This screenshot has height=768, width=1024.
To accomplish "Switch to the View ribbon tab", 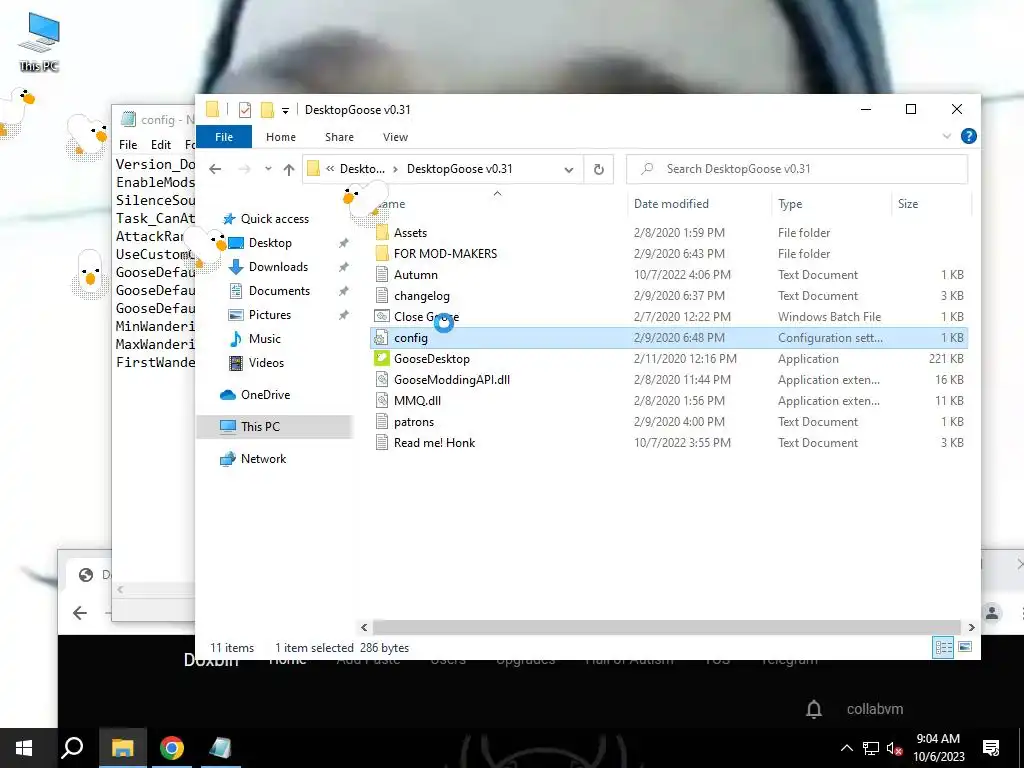I will pos(395,137).
